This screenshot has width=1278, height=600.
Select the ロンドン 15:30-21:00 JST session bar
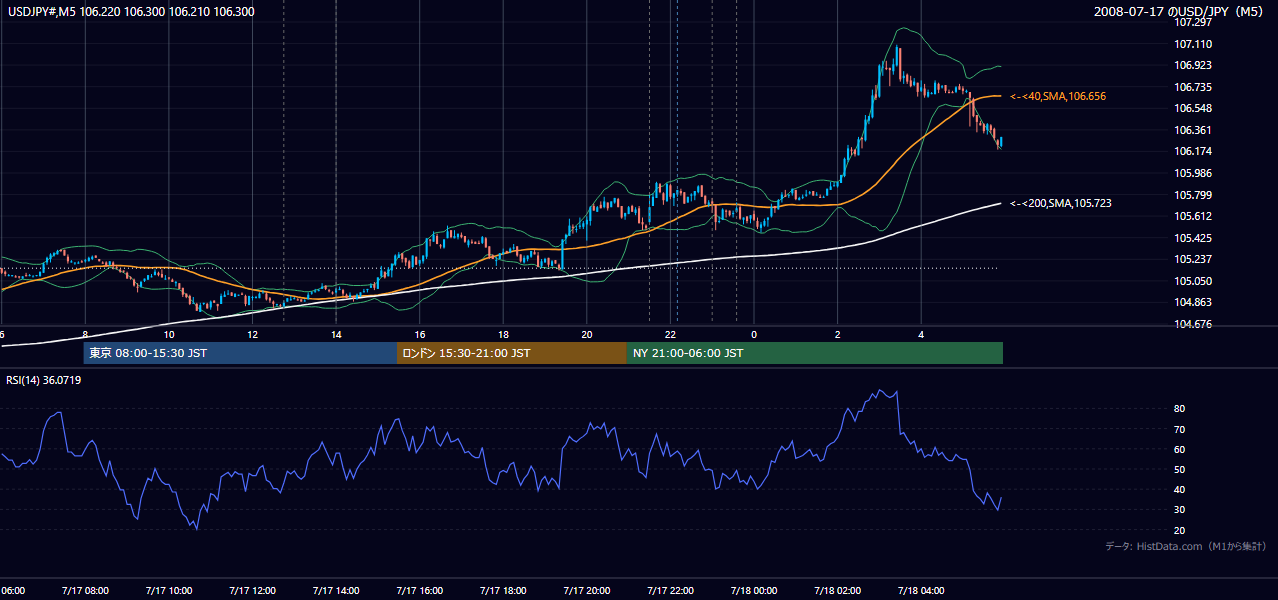pos(512,353)
